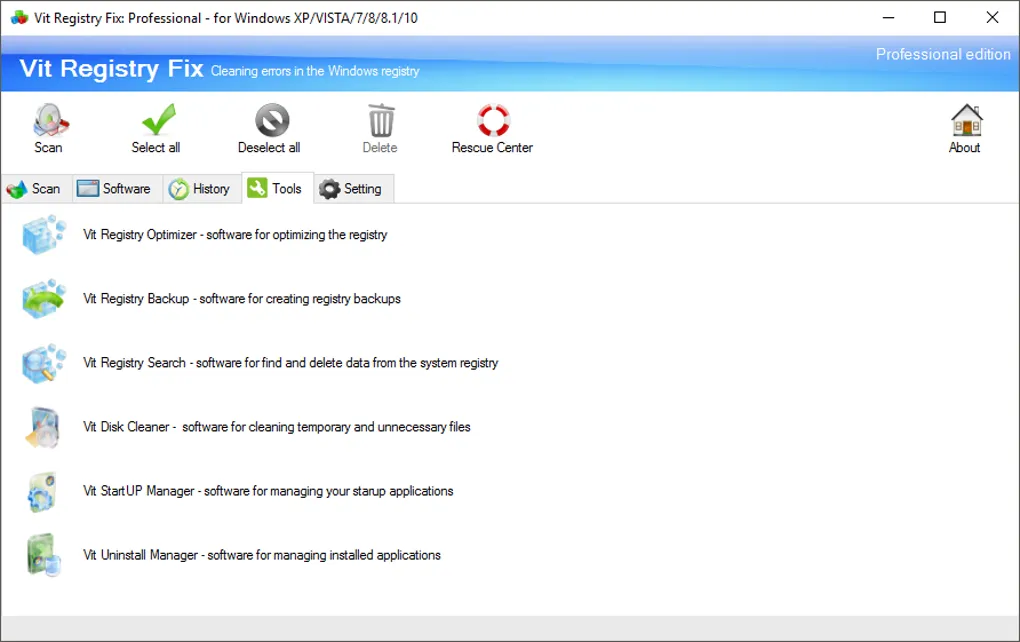Switch to the Scan tab
The height and width of the screenshot is (642, 1020).
point(37,189)
